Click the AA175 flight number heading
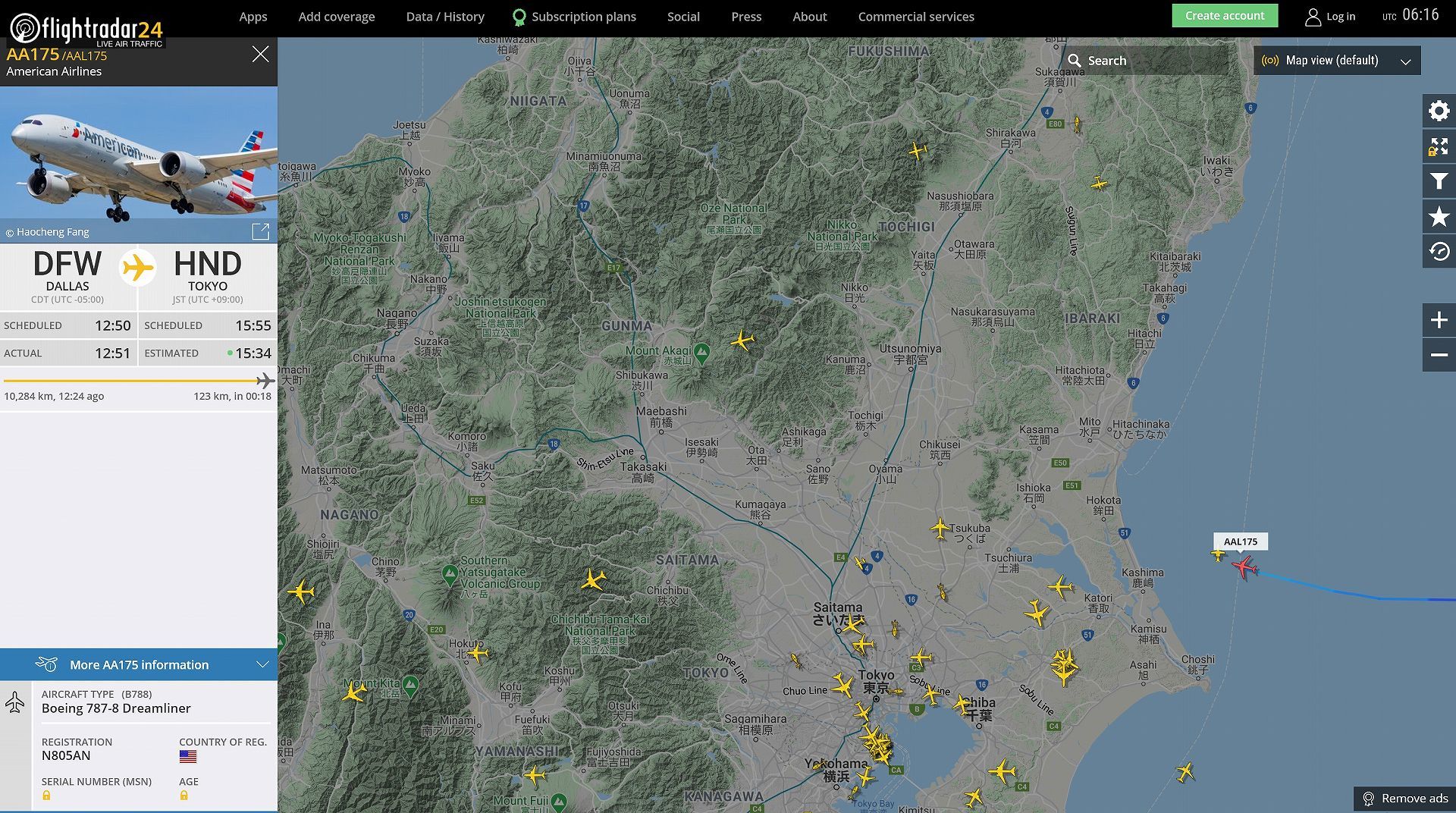Image resolution: width=1456 pixels, height=813 pixels. 33,55
